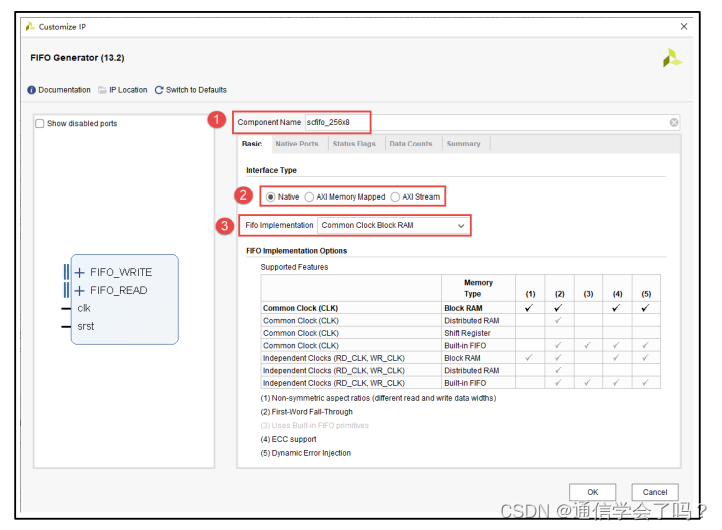This screenshot has width=722, height=530.
Task: Select the AXI Stream radio button
Action: point(395,197)
